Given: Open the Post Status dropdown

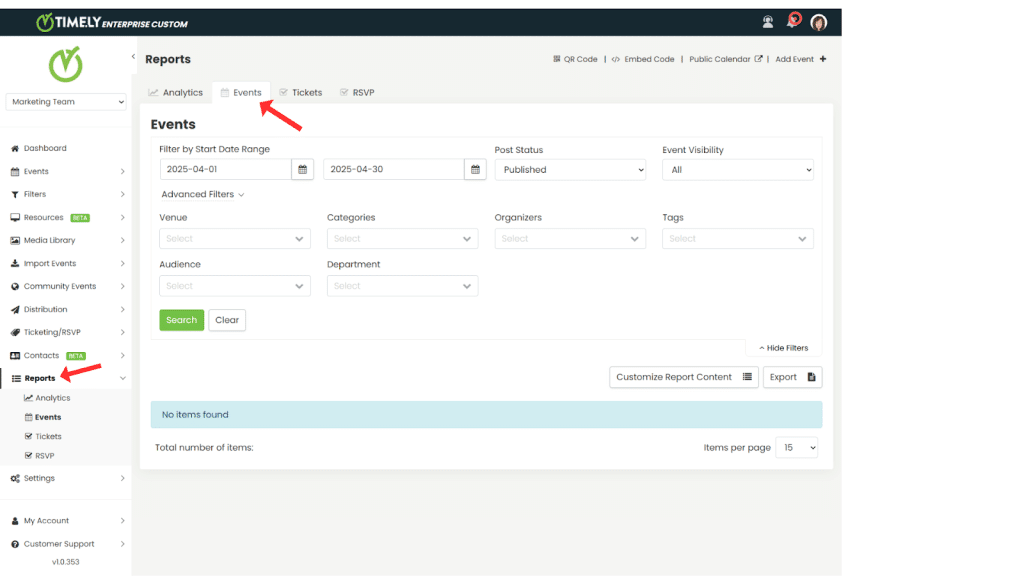Looking at the screenshot, I should coord(570,169).
